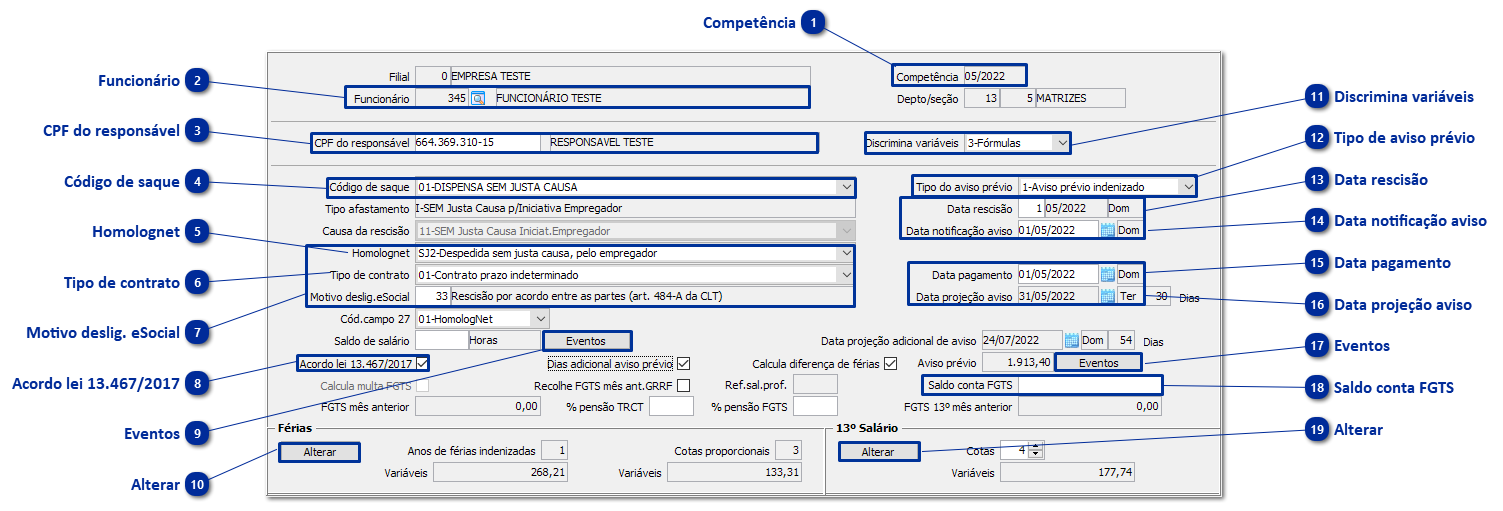Click the Data rescisão month/year field 05/2022

point(1074,208)
